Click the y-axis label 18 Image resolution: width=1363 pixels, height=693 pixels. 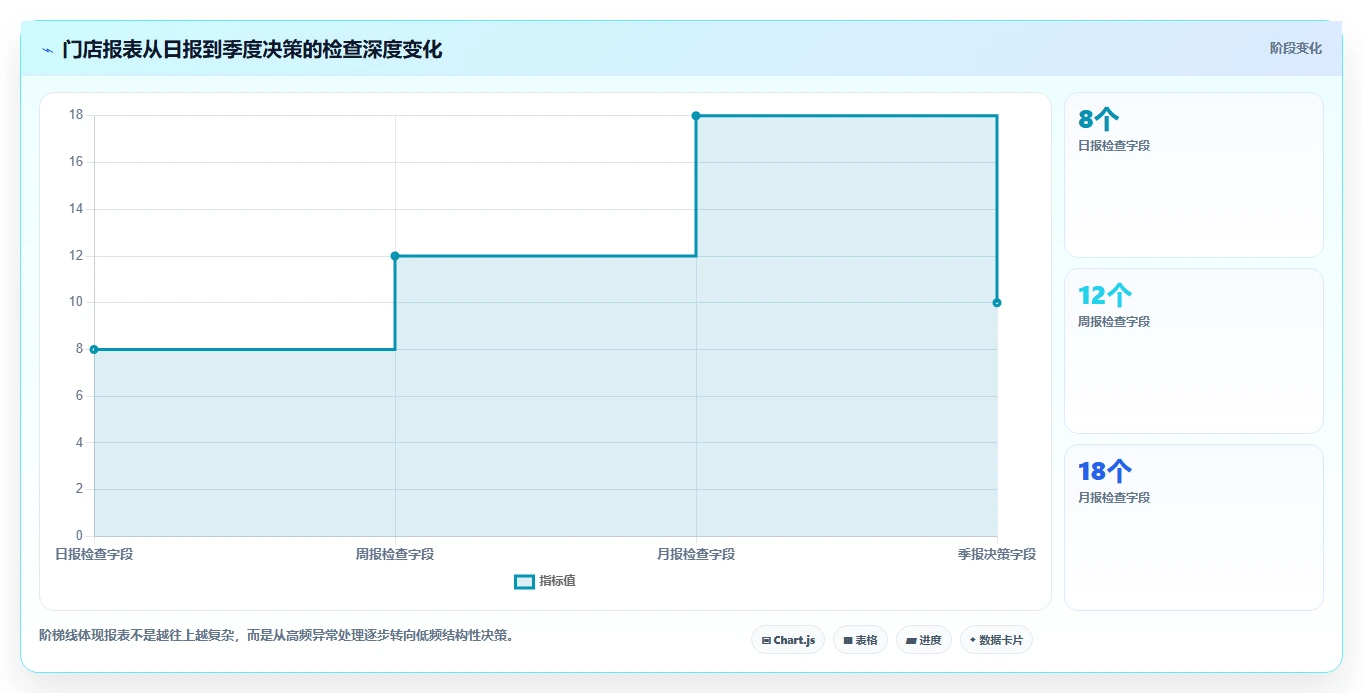76,115
